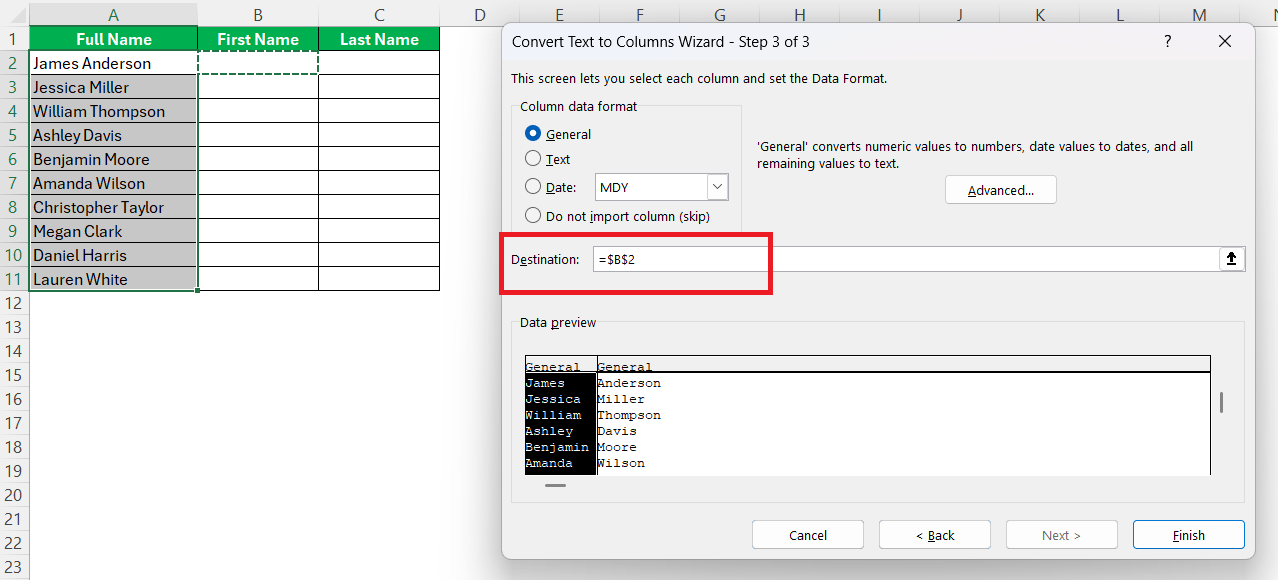Screen dimensions: 1278x580
Task: Select row 1 header
Action: pyautogui.click(x=14, y=39)
